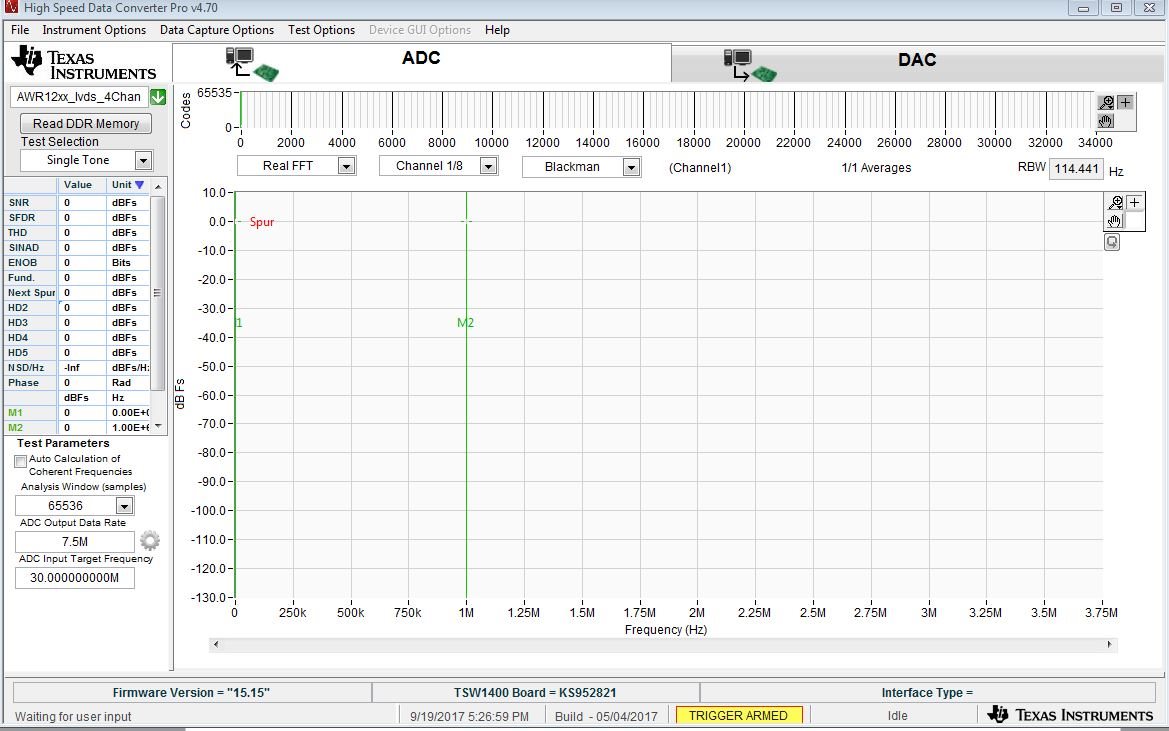Click the ADC Input Target Frequency field

[x=75, y=578]
